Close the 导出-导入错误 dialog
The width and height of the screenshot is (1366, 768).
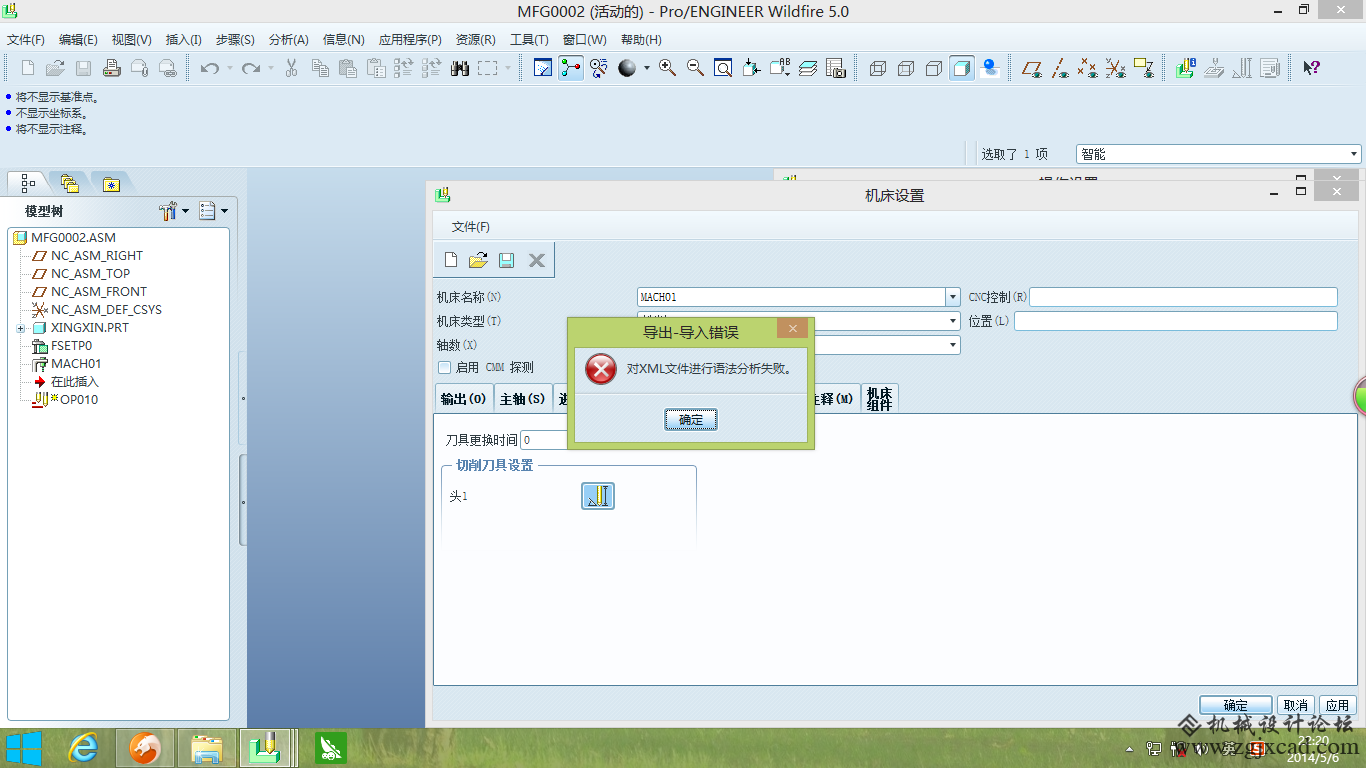point(793,329)
